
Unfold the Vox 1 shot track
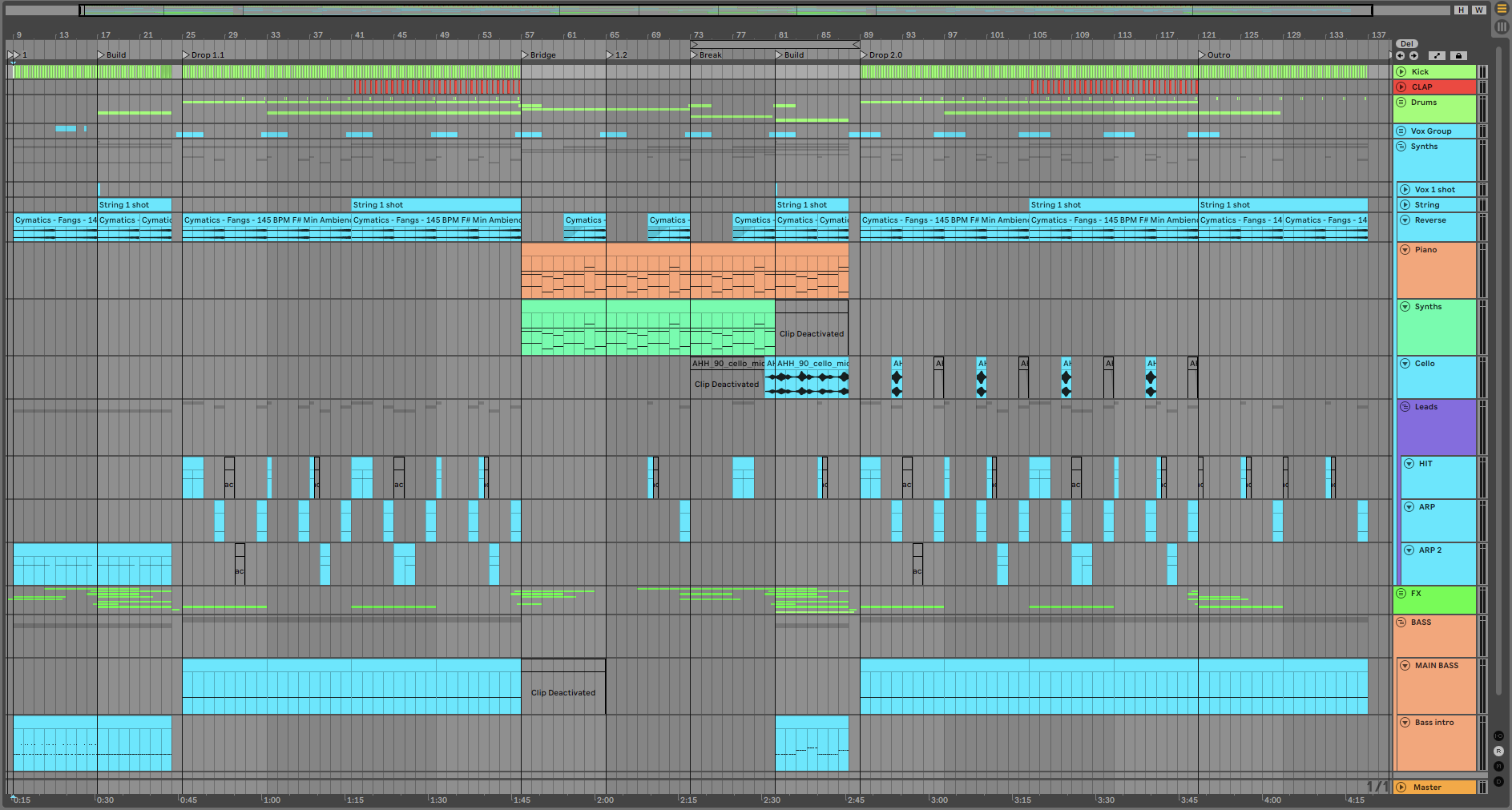1405,190
